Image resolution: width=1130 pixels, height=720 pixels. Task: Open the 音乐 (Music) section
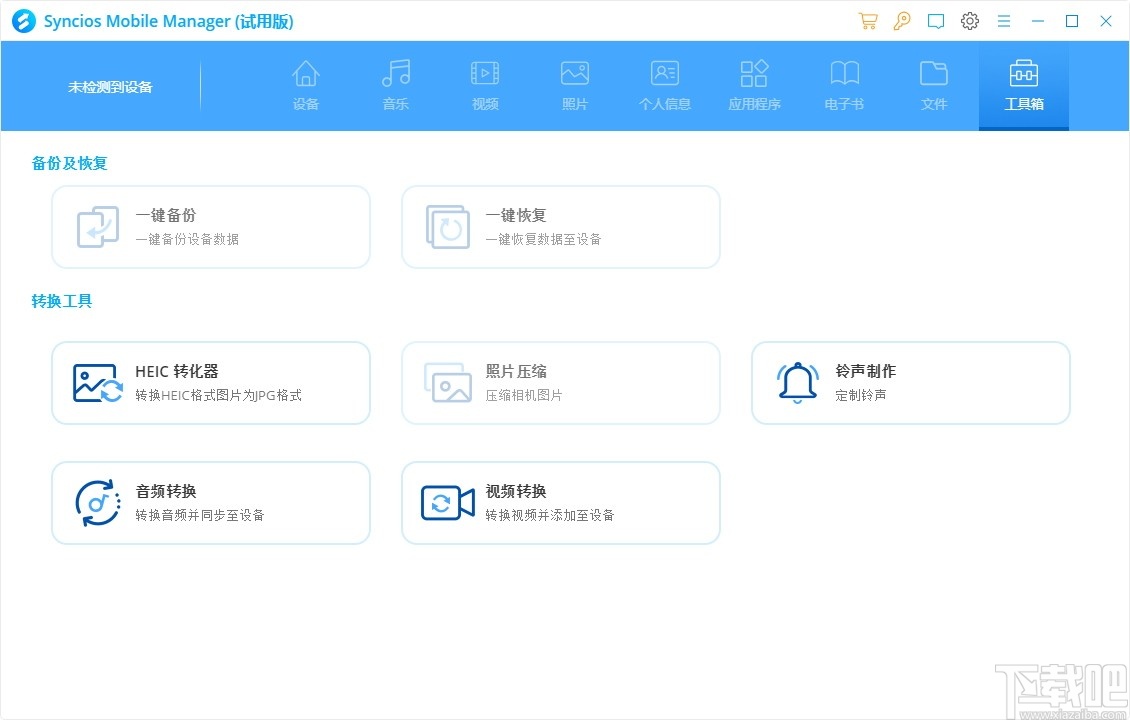pos(395,85)
